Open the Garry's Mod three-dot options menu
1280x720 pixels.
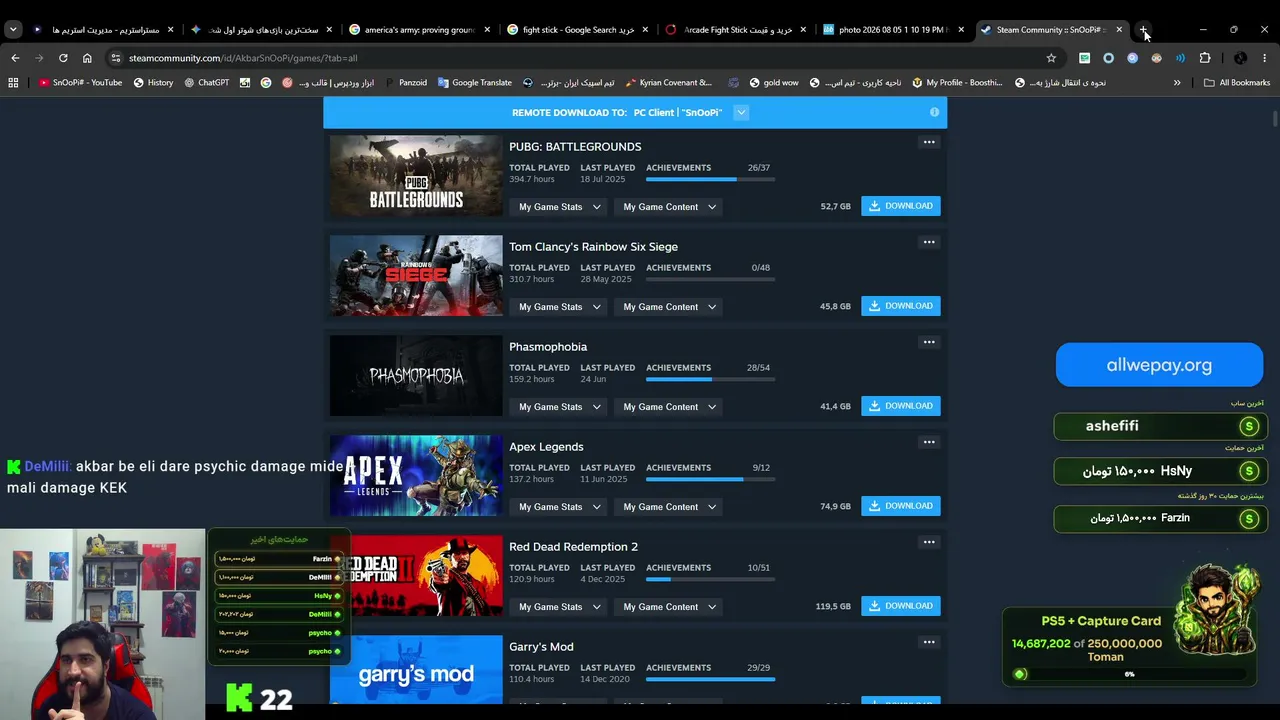[929, 642]
